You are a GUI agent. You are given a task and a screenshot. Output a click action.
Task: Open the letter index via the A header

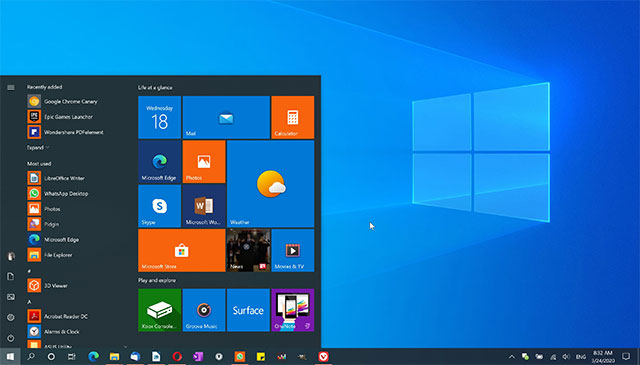pos(29,302)
